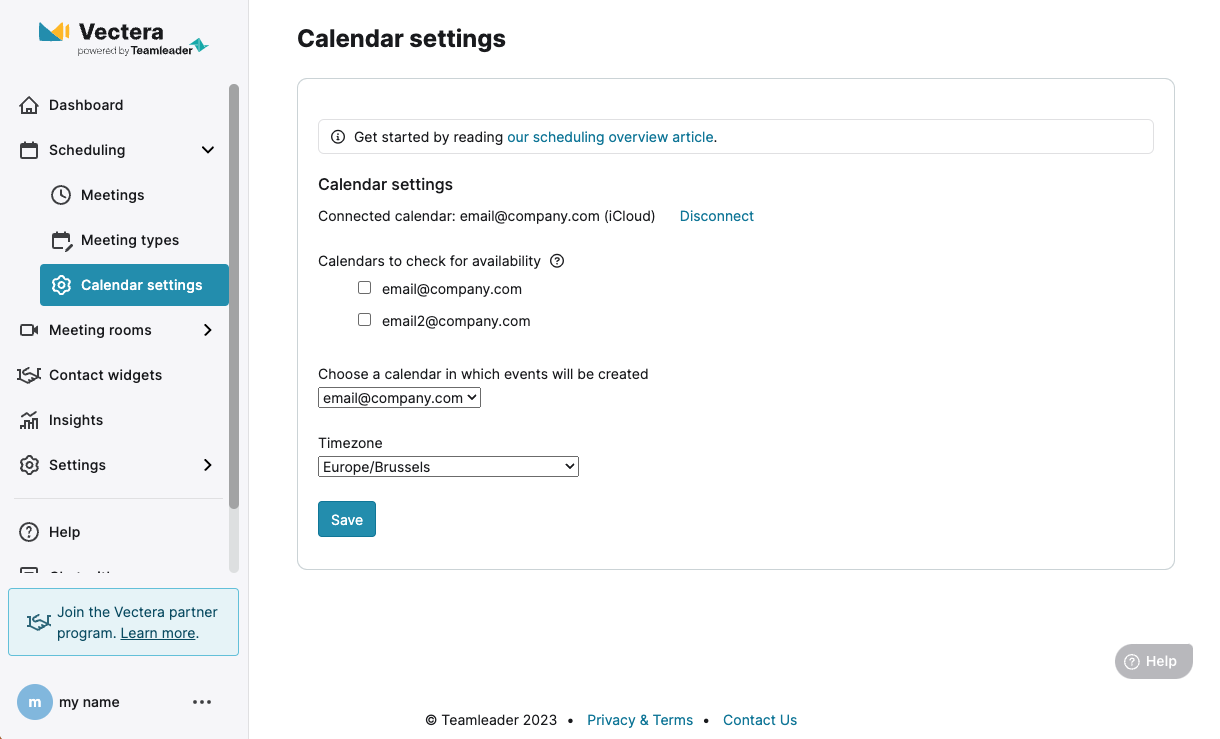Click the Meetings clock icon

tap(61, 195)
